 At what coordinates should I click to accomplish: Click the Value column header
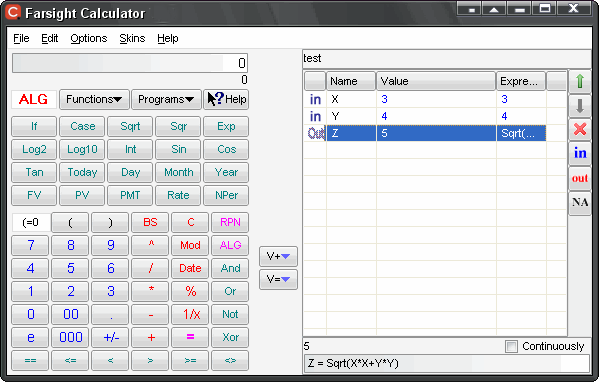[x=436, y=81]
